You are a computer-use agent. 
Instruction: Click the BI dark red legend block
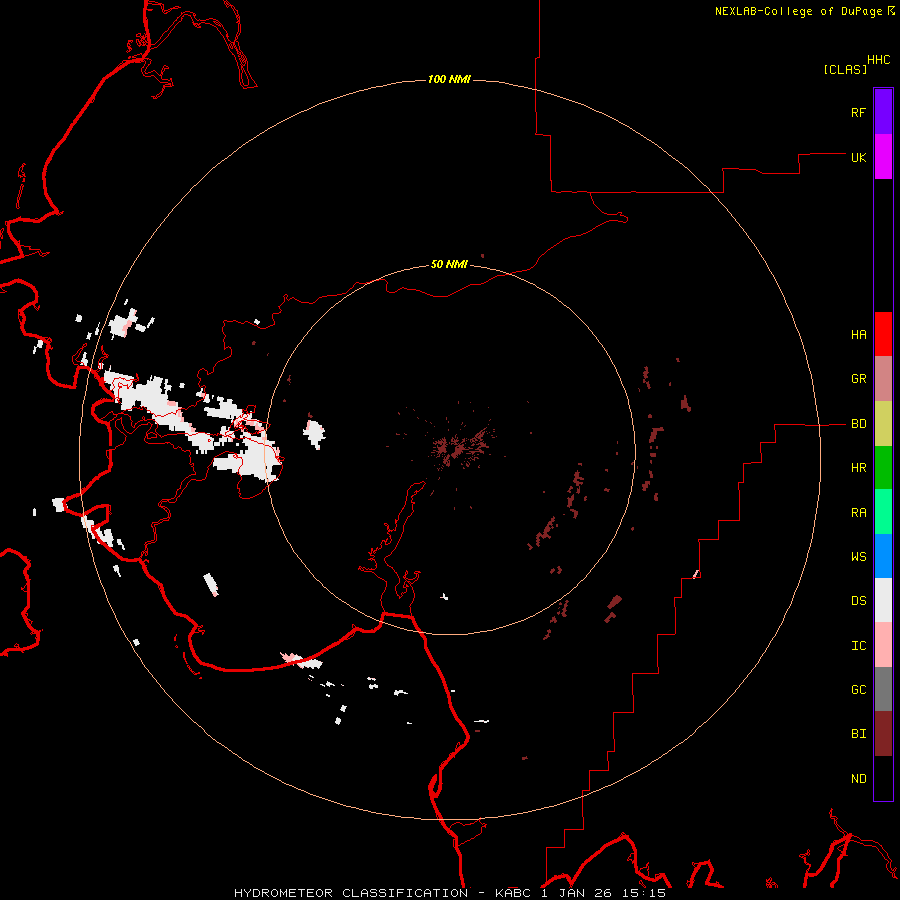[883, 734]
